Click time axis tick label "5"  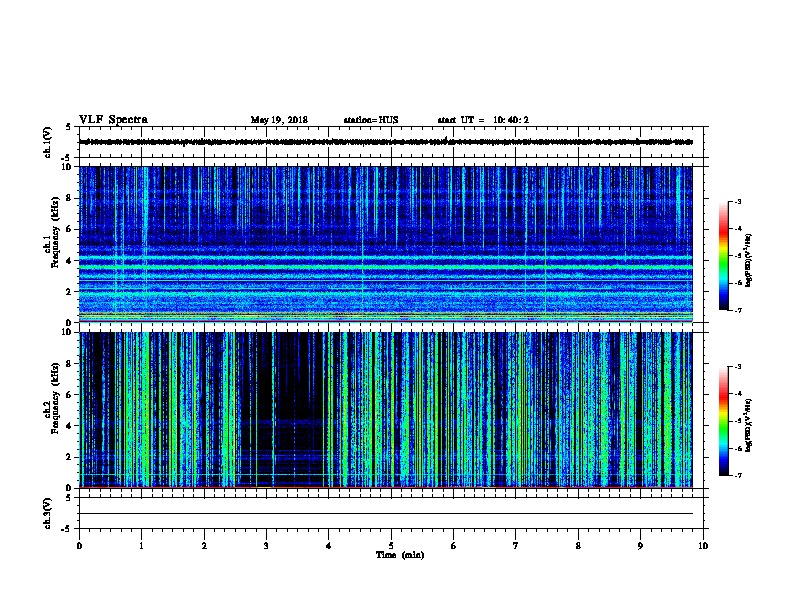point(391,546)
